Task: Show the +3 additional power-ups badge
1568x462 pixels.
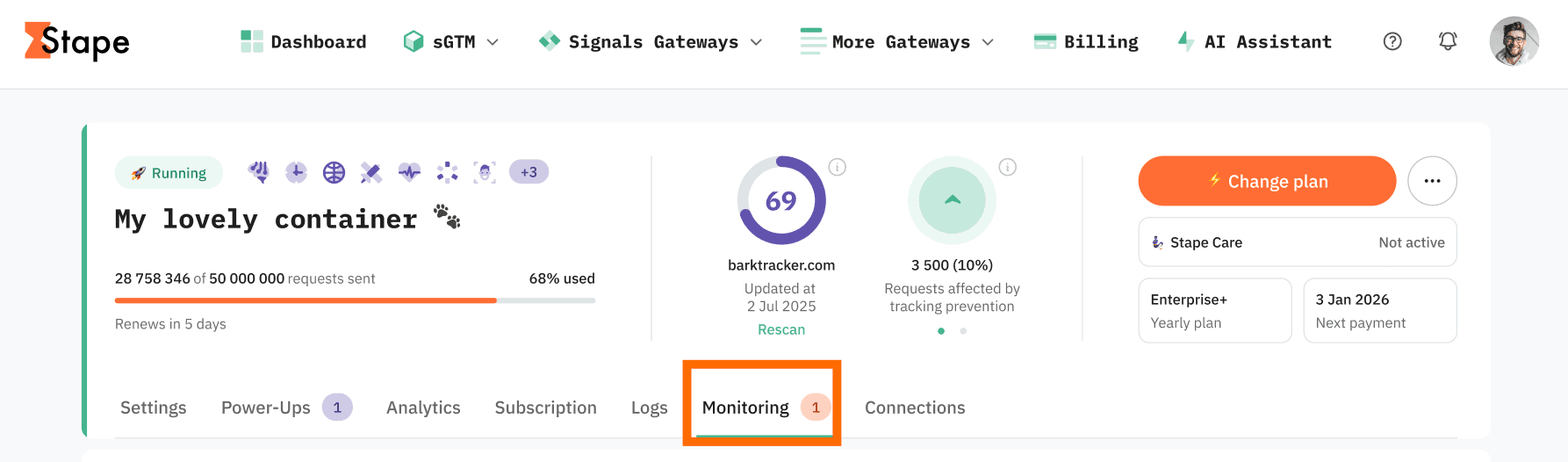Action: (x=529, y=172)
